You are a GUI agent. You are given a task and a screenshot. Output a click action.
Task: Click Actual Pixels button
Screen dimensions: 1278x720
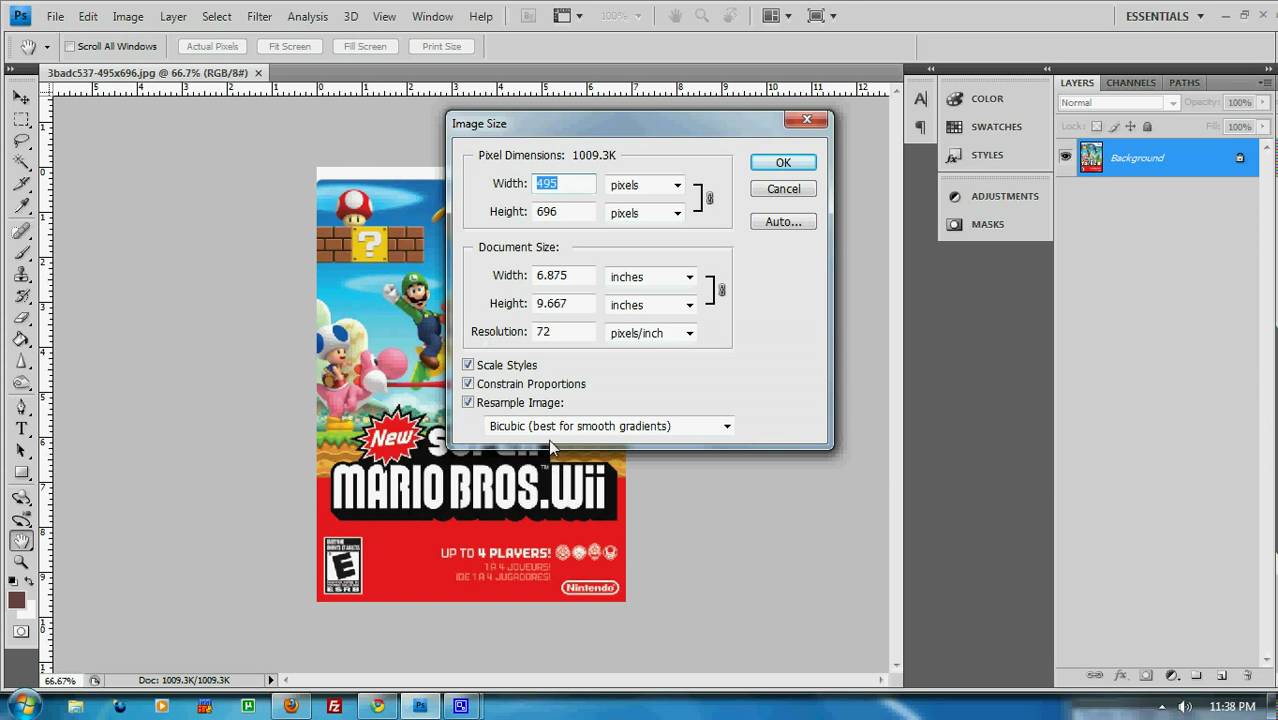click(x=212, y=46)
